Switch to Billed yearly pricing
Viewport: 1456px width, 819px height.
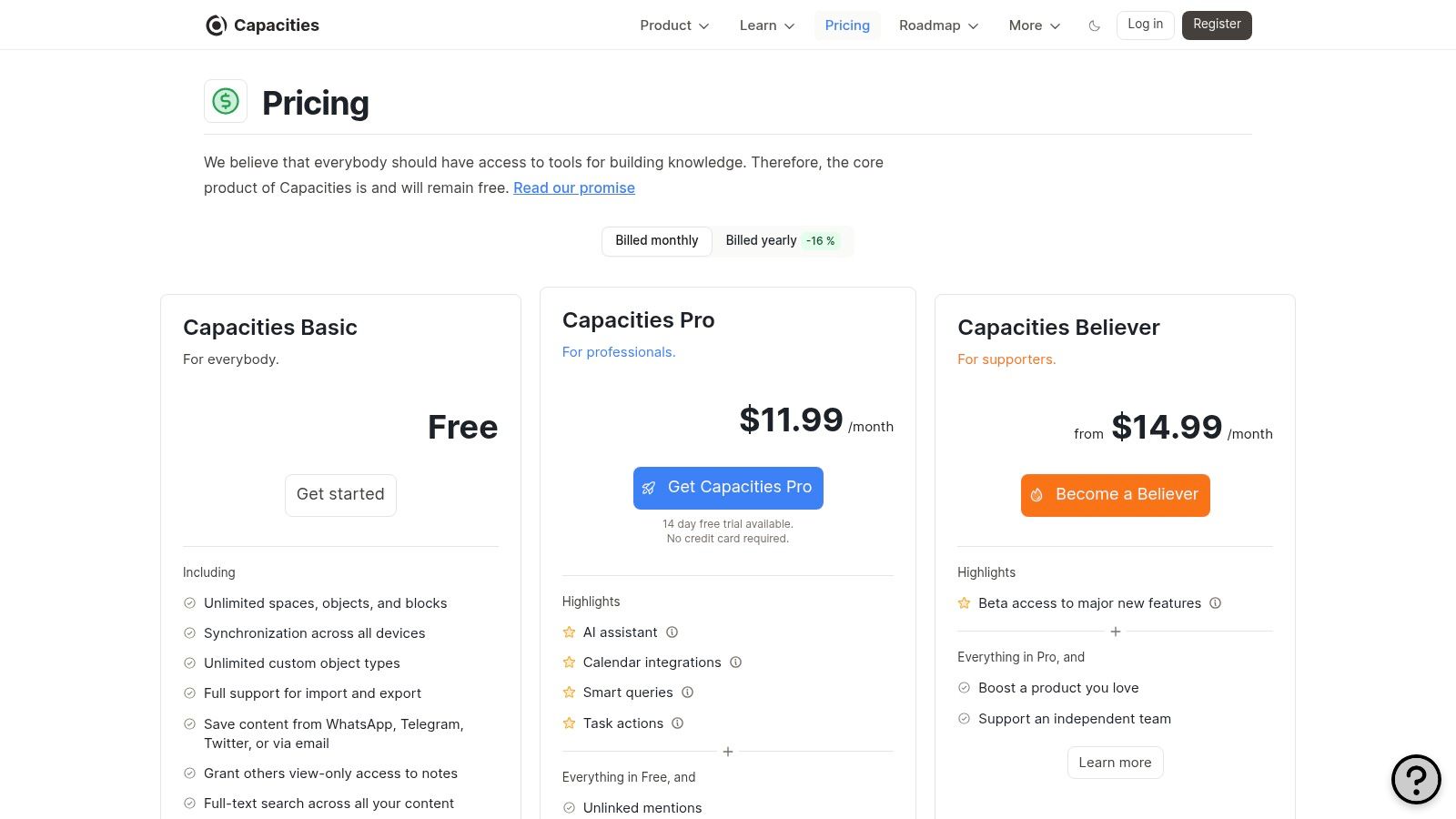pos(780,241)
